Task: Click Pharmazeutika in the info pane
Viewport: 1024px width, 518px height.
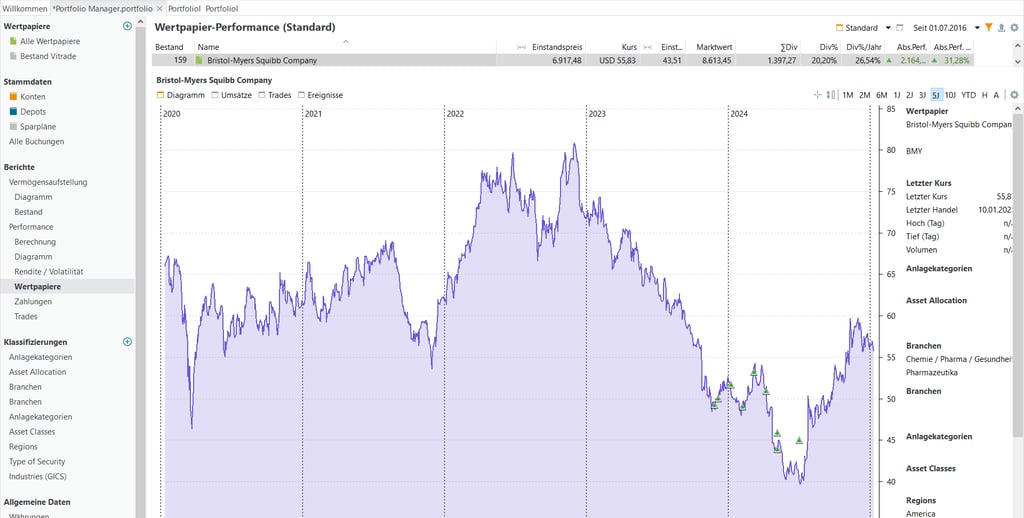Action: pos(932,372)
